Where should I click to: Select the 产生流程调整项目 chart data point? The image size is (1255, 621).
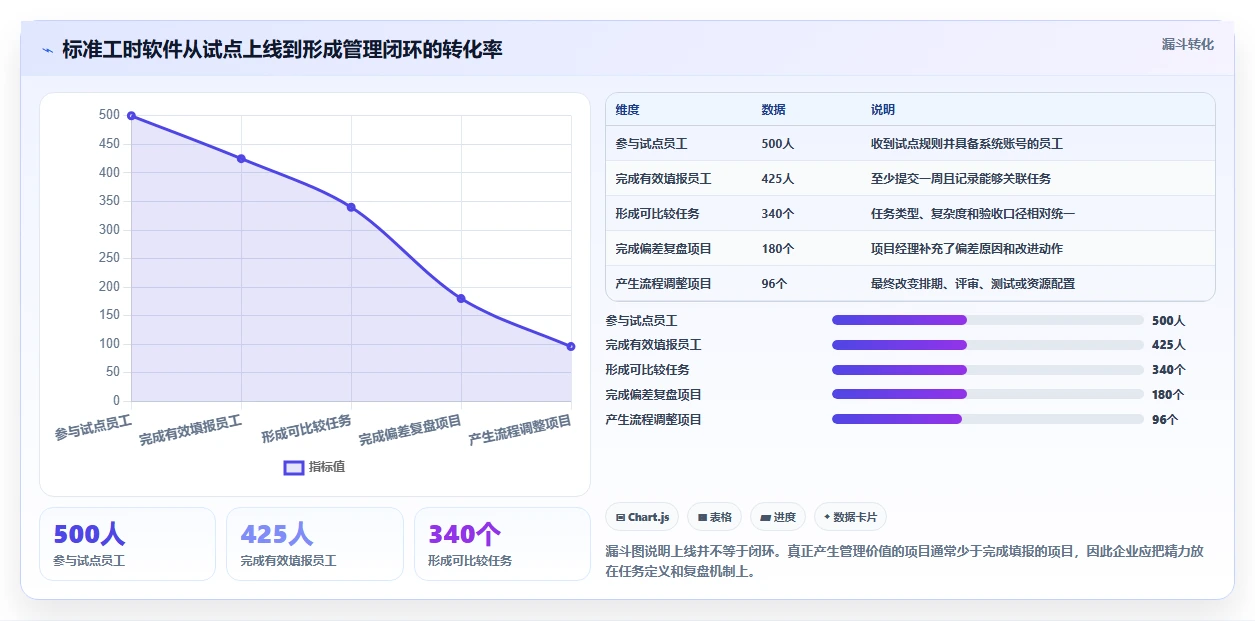(x=571, y=346)
